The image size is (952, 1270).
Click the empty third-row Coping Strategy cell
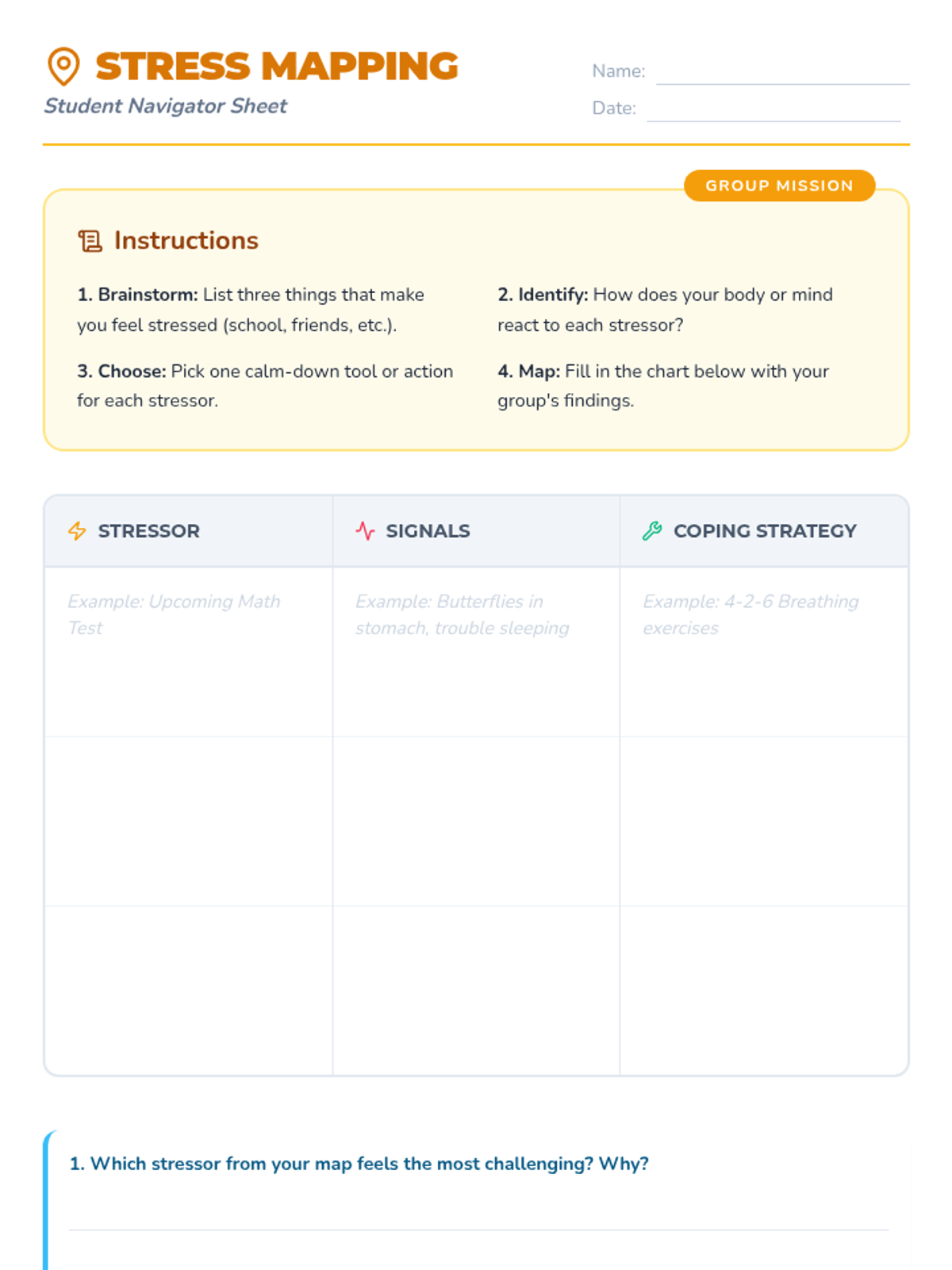[x=764, y=991]
